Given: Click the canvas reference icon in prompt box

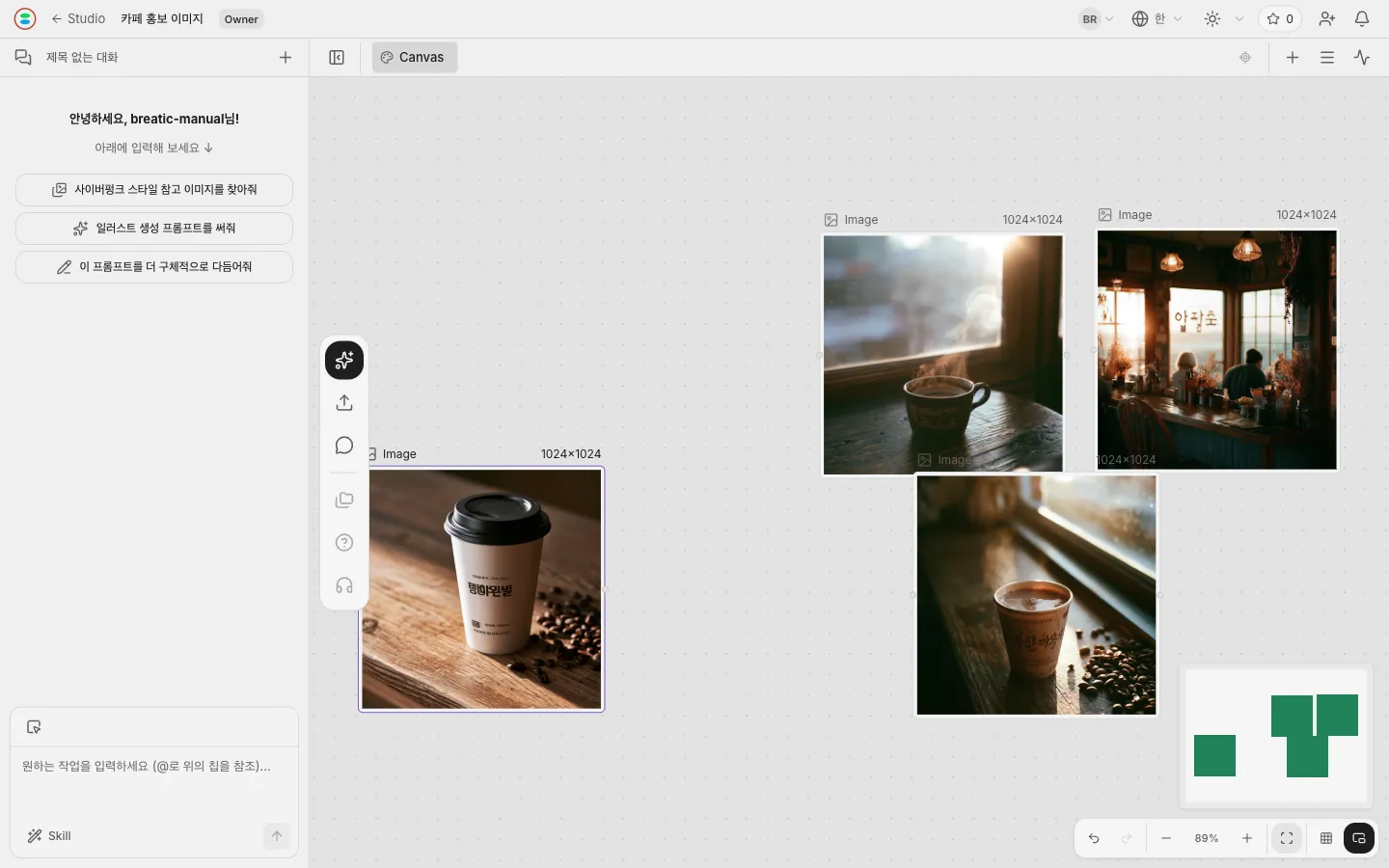Looking at the screenshot, I should pyautogui.click(x=34, y=727).
